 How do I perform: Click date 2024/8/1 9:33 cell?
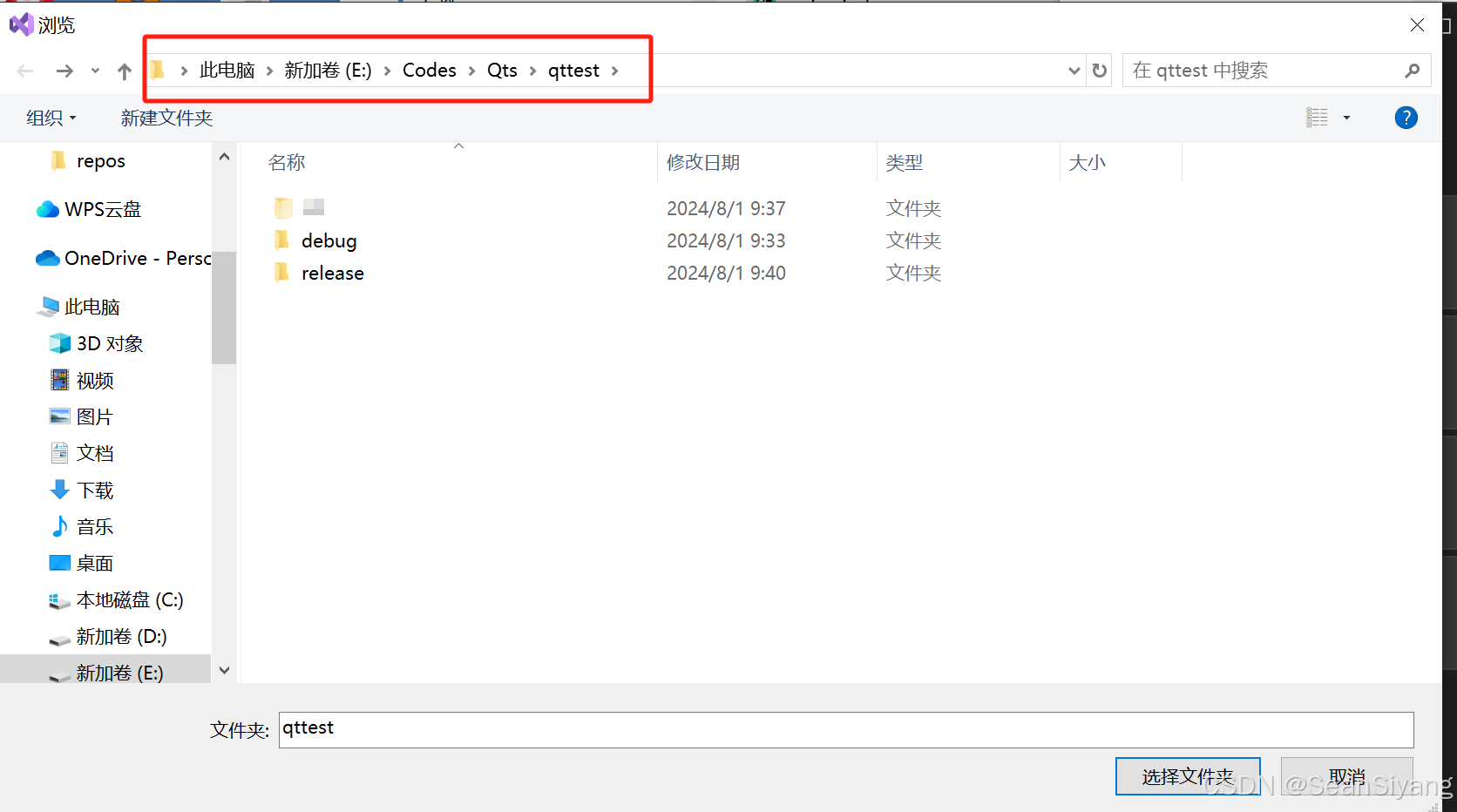726,240
